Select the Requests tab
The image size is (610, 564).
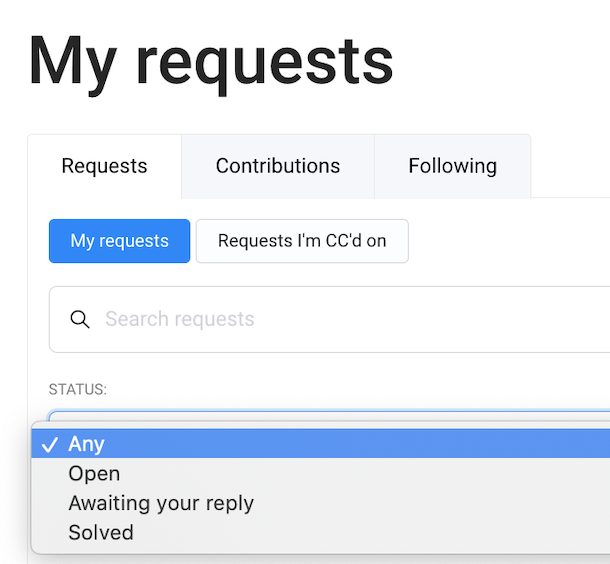pos(104,166)
